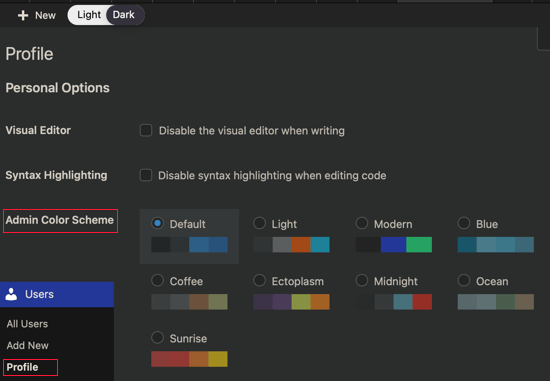Click the Blue scheme color palette

(x=496, y=245)
